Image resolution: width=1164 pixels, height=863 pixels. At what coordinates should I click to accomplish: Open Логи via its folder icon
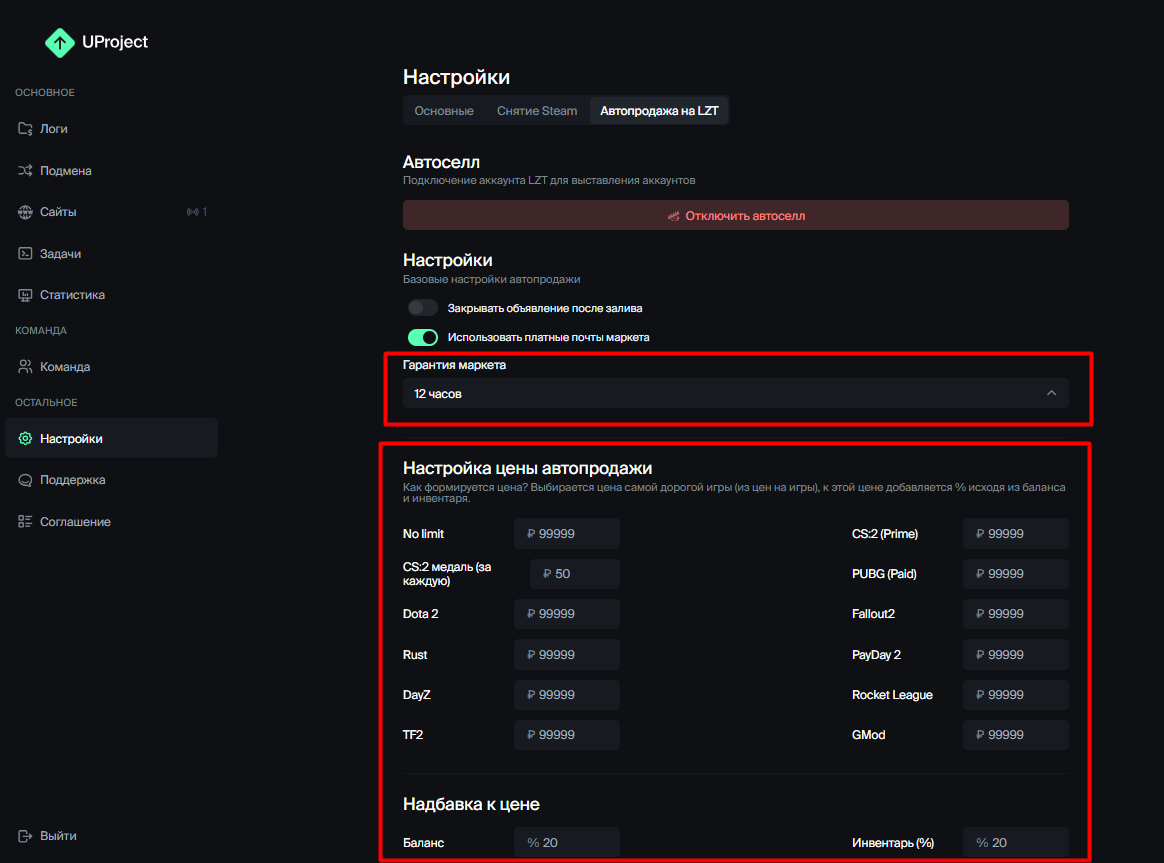coord(25,129)
